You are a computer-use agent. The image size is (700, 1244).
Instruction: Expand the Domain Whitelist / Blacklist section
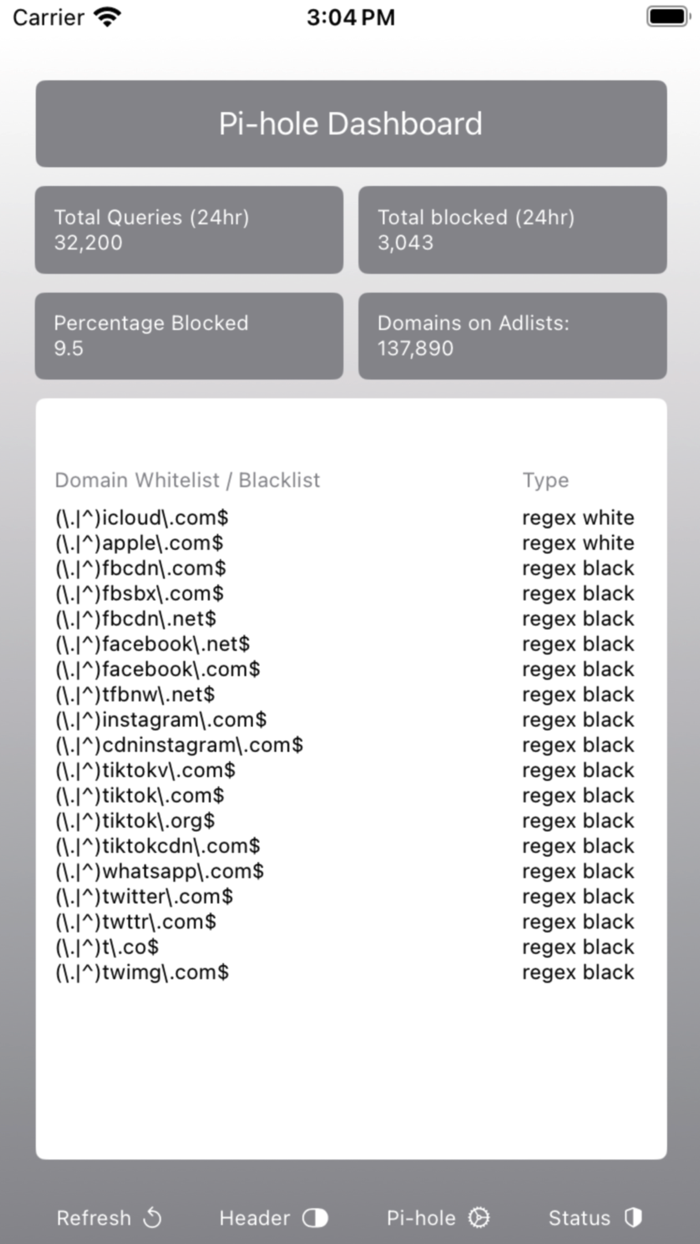(188, 480)
